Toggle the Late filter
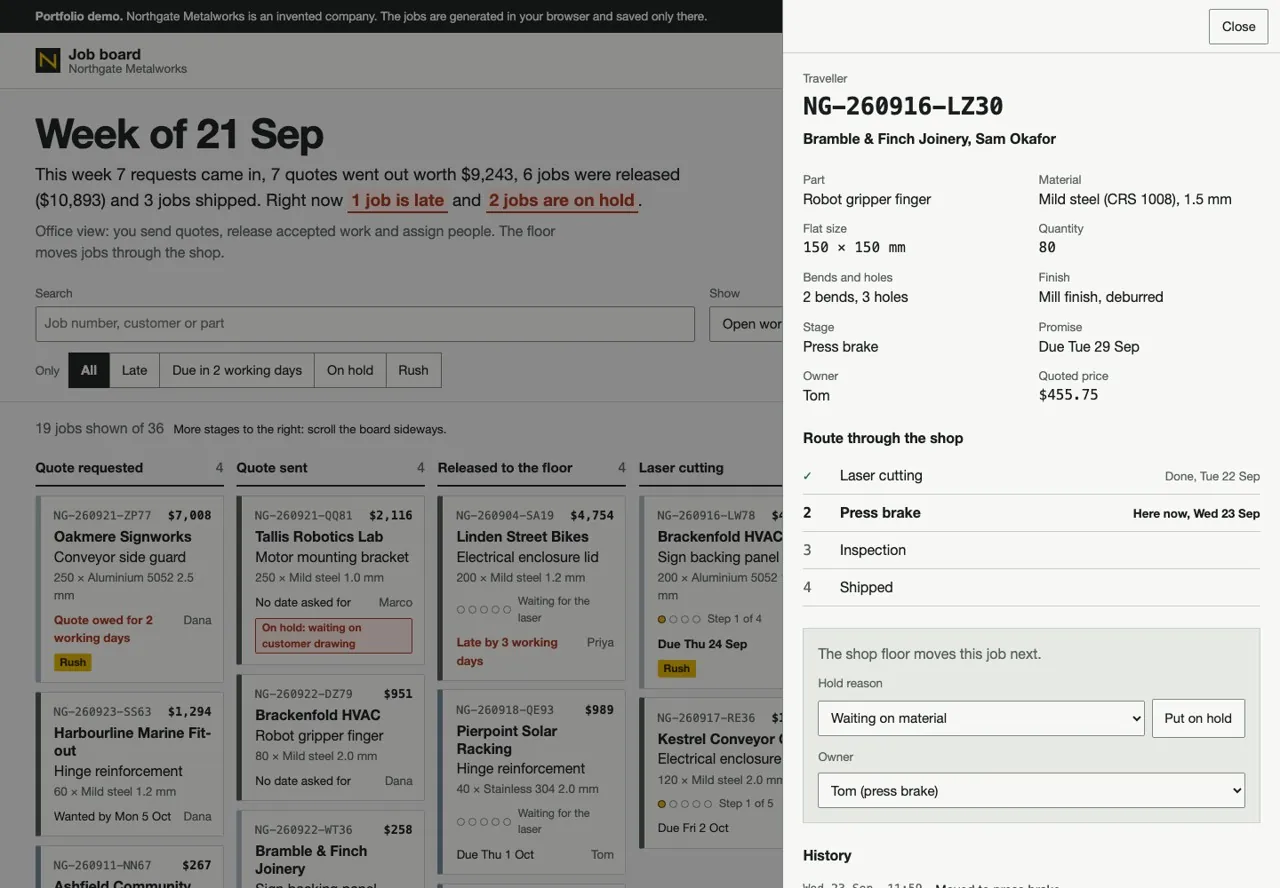This screenshot has height=888, width=1280. coord(134,370)
